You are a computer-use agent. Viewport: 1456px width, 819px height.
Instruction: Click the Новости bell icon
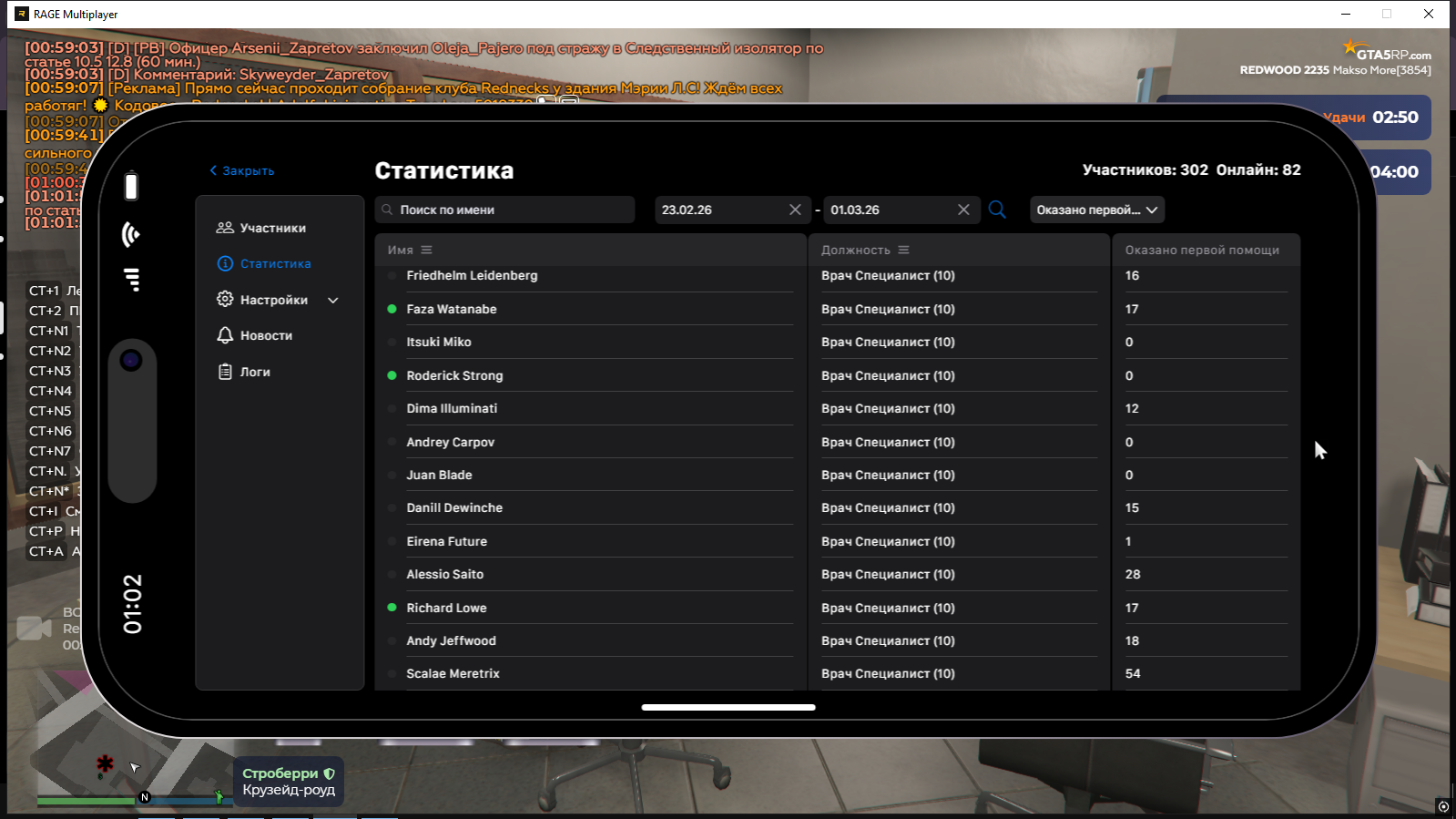point(225,335)
